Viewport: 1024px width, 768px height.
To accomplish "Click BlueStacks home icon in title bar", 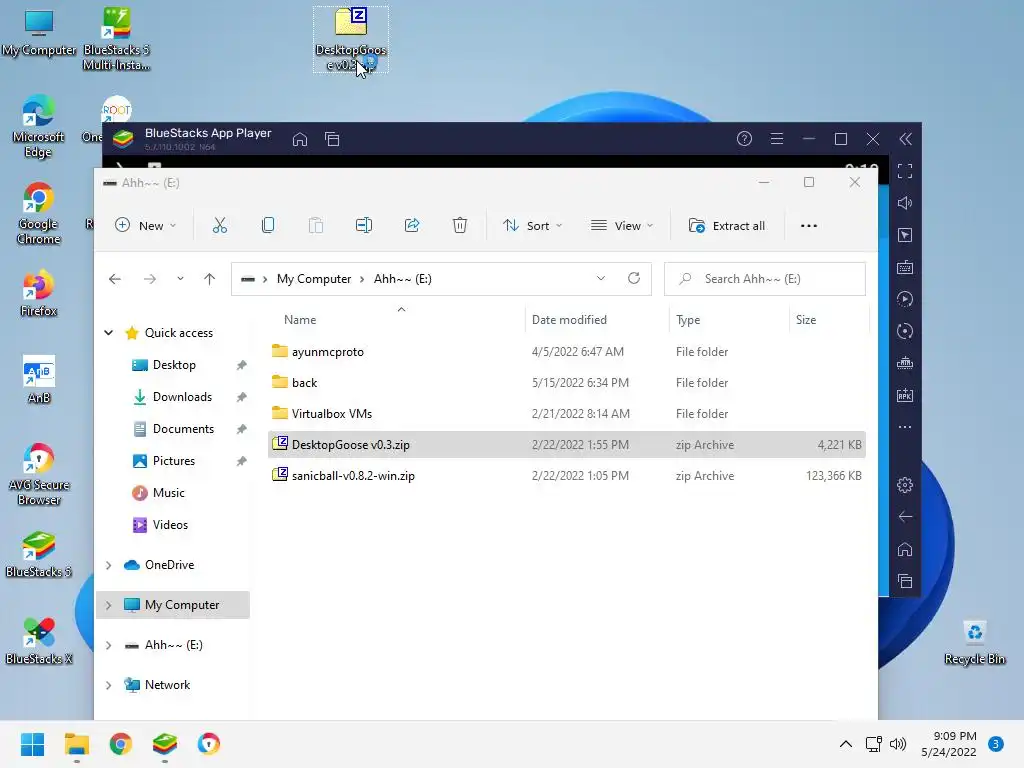I will 300,139.
